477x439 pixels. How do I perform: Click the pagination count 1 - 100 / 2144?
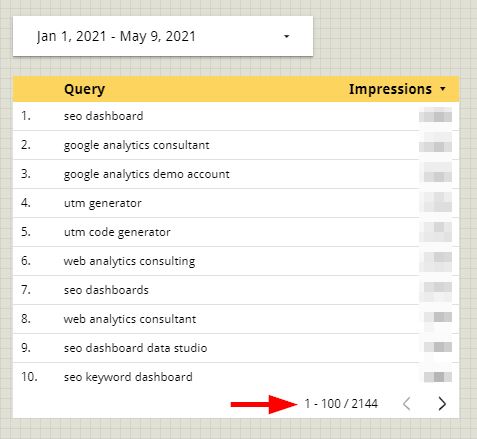point(341,404)
